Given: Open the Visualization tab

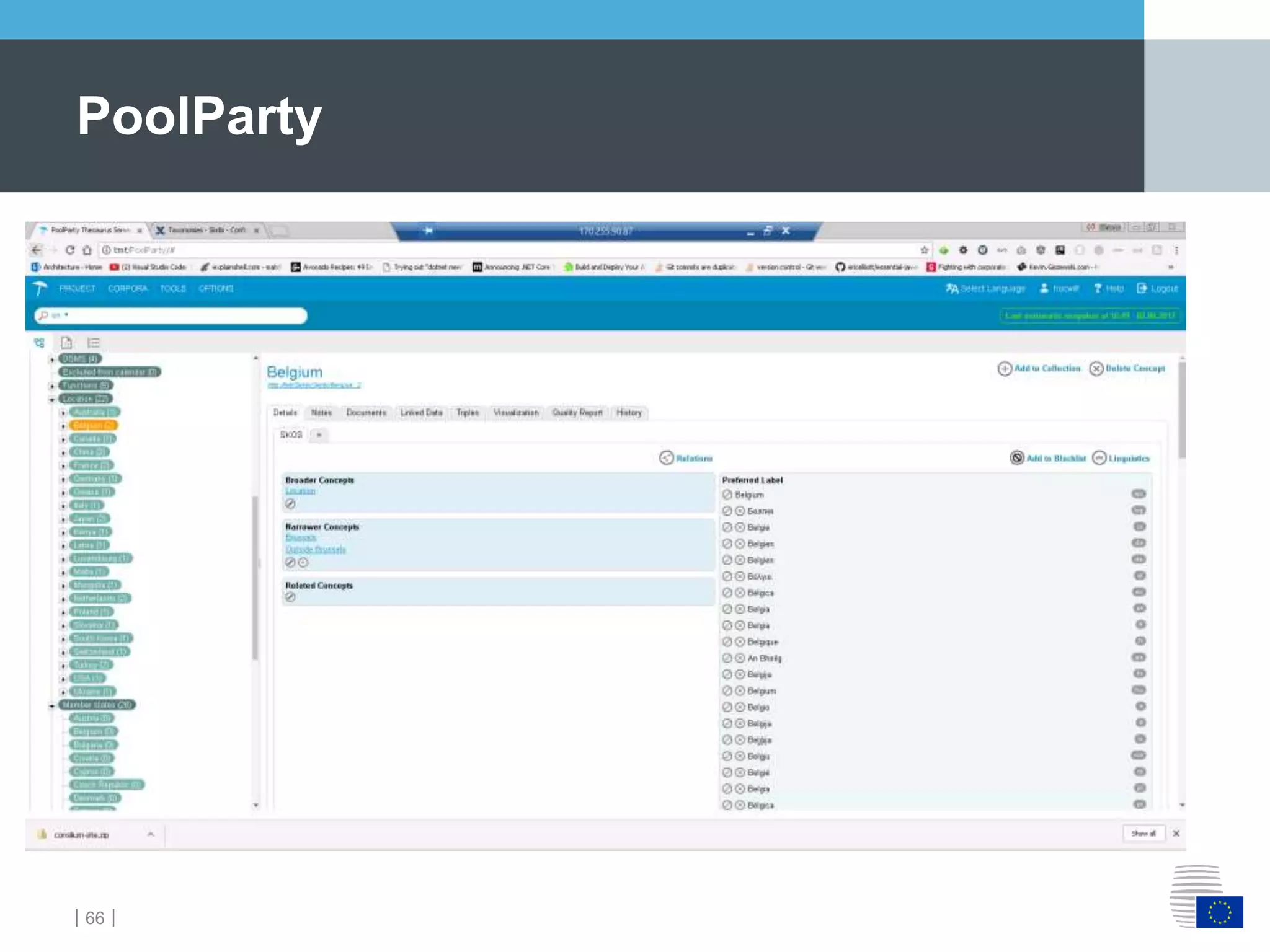Looking at the screenshot, I should coord(515,413).
